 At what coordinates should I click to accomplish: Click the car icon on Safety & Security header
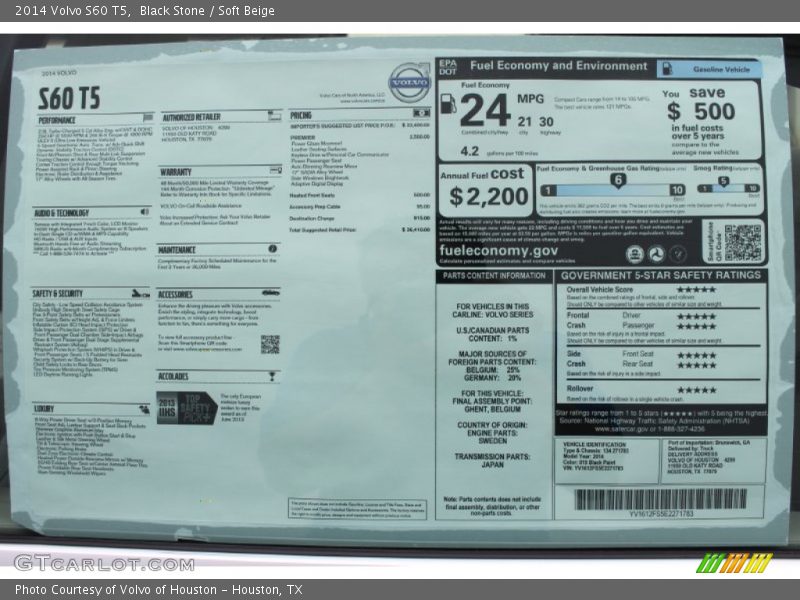pyautogui.click(x=140, y=293)
